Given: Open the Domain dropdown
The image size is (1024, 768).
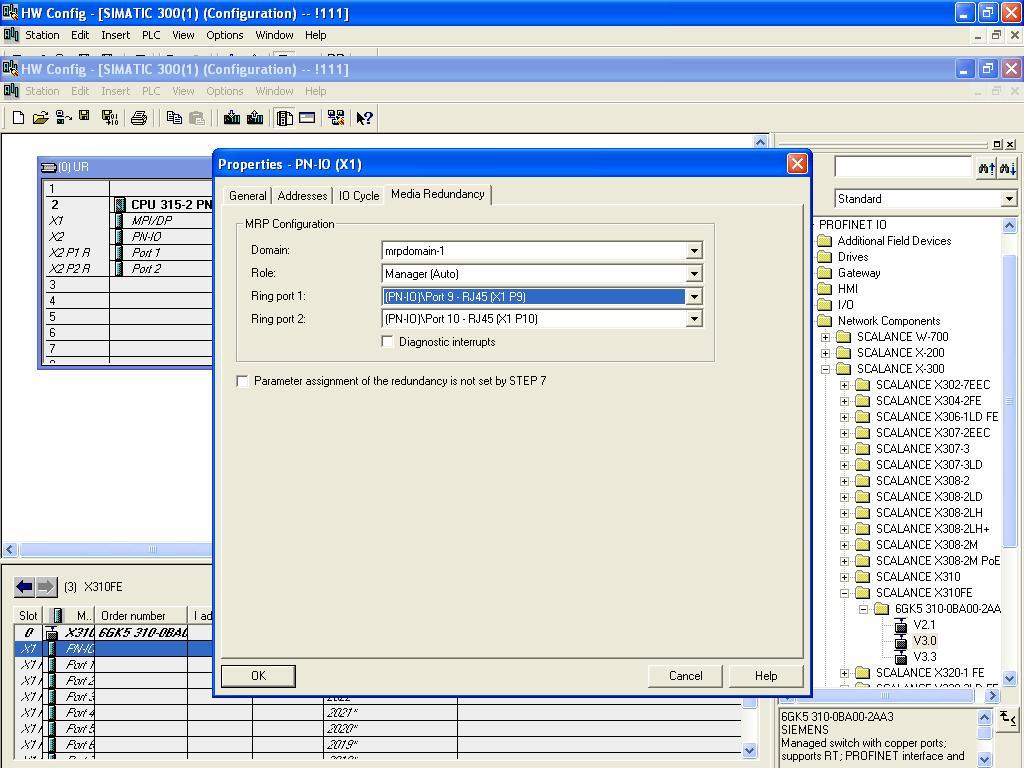Looking at the screenshot, I should coord(694,251).
